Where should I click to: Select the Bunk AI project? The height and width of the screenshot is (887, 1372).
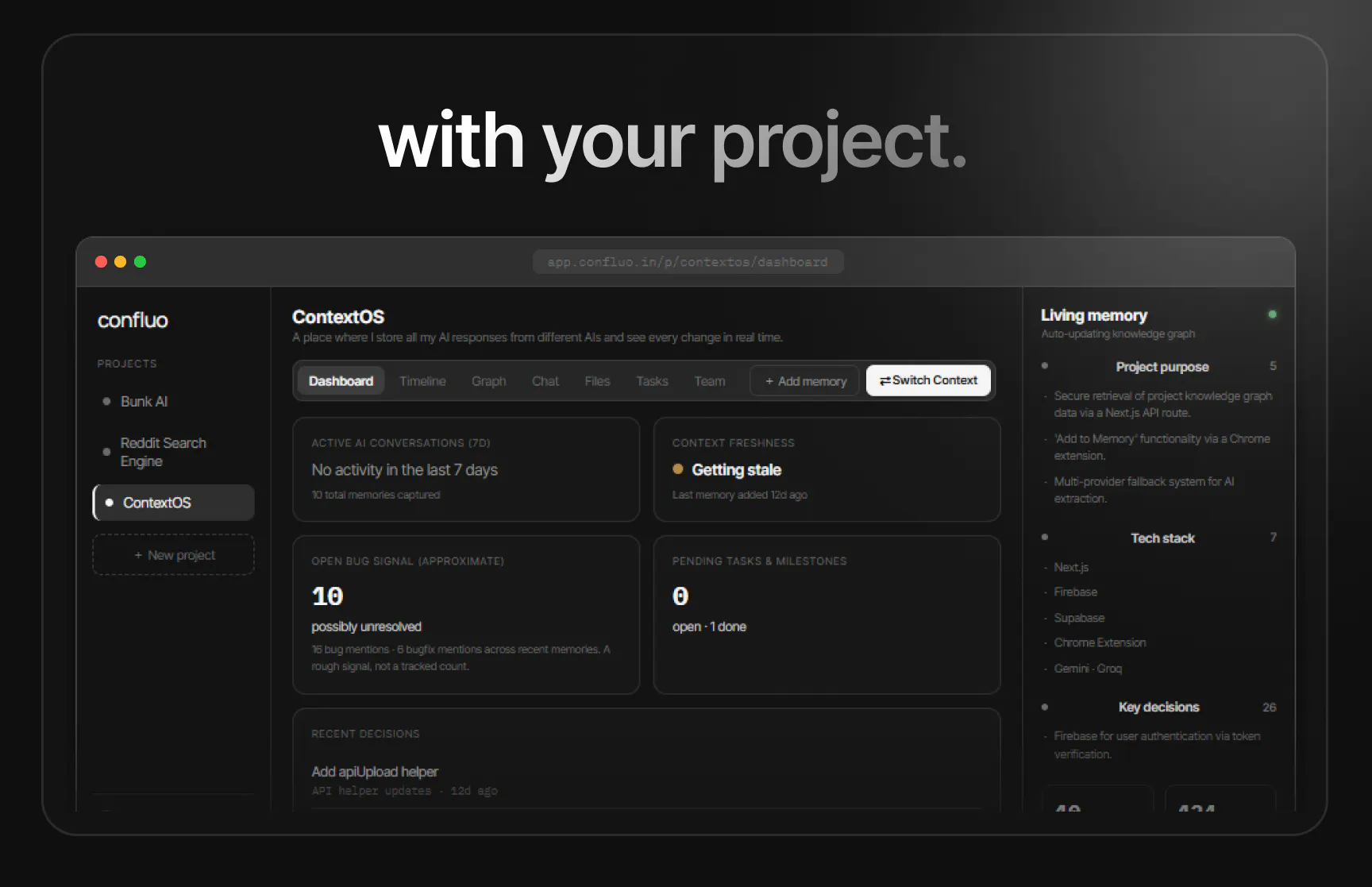144,402
